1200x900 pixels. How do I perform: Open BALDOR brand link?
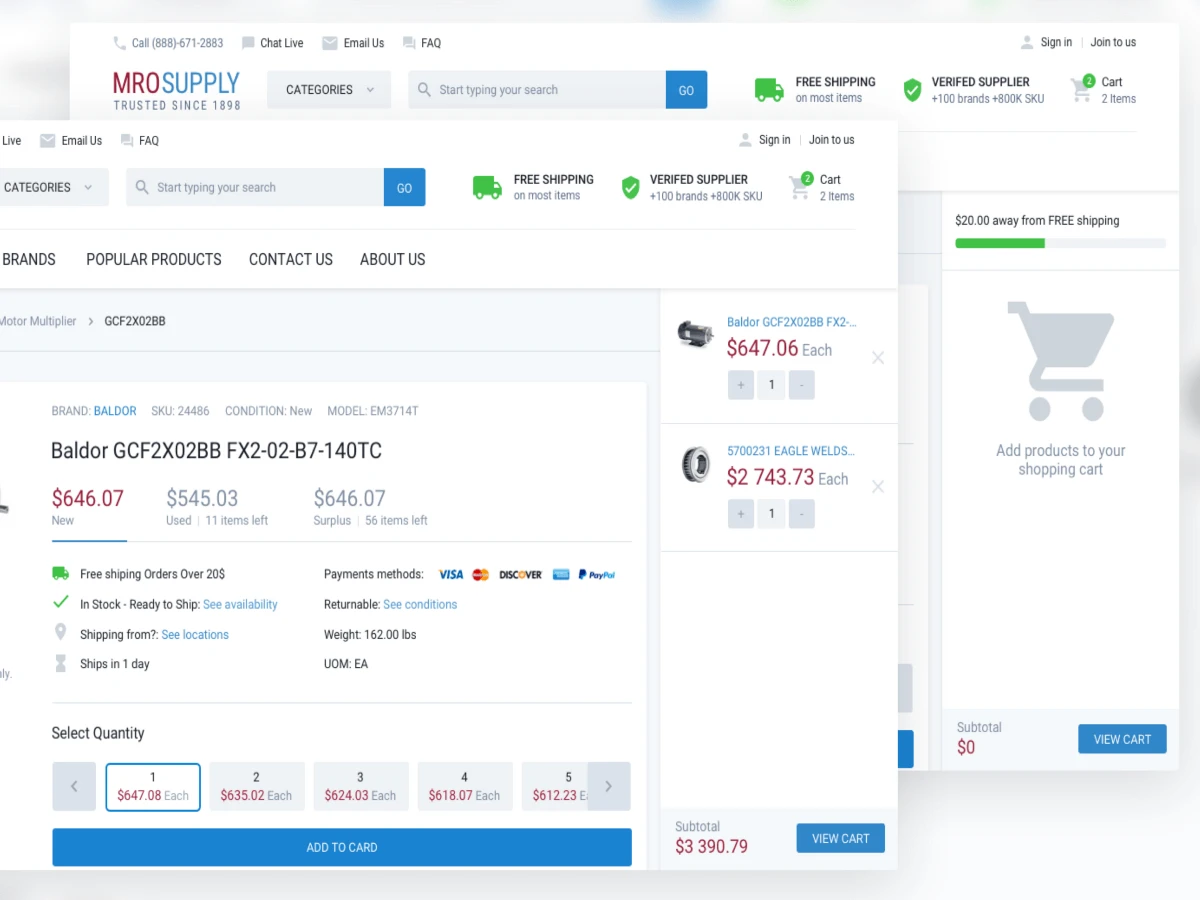point(115,411)
